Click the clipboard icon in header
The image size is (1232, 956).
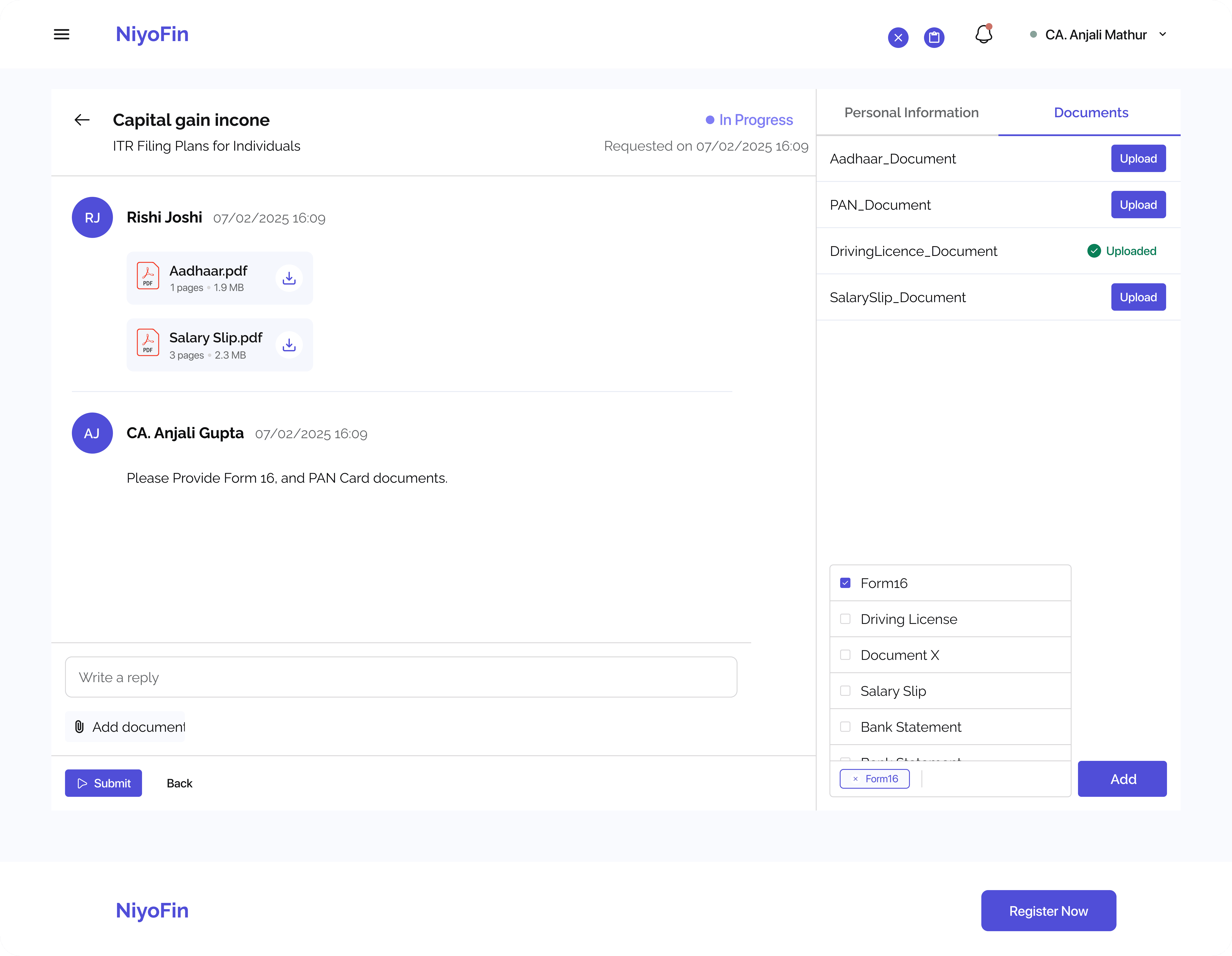pyautogui.click(x=934, y=38)
